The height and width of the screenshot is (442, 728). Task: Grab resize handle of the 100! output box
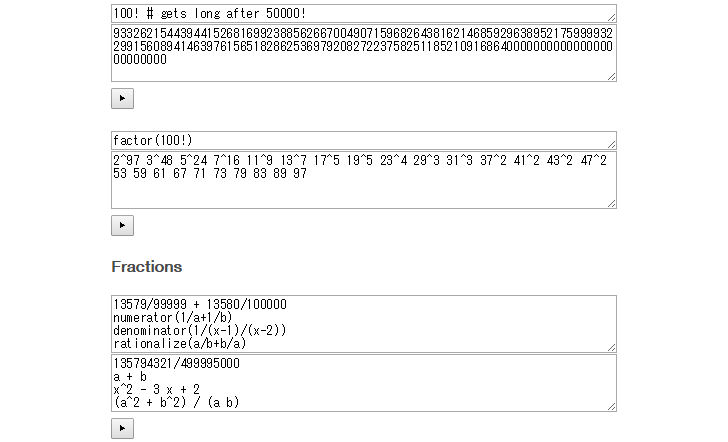(611, 77)
